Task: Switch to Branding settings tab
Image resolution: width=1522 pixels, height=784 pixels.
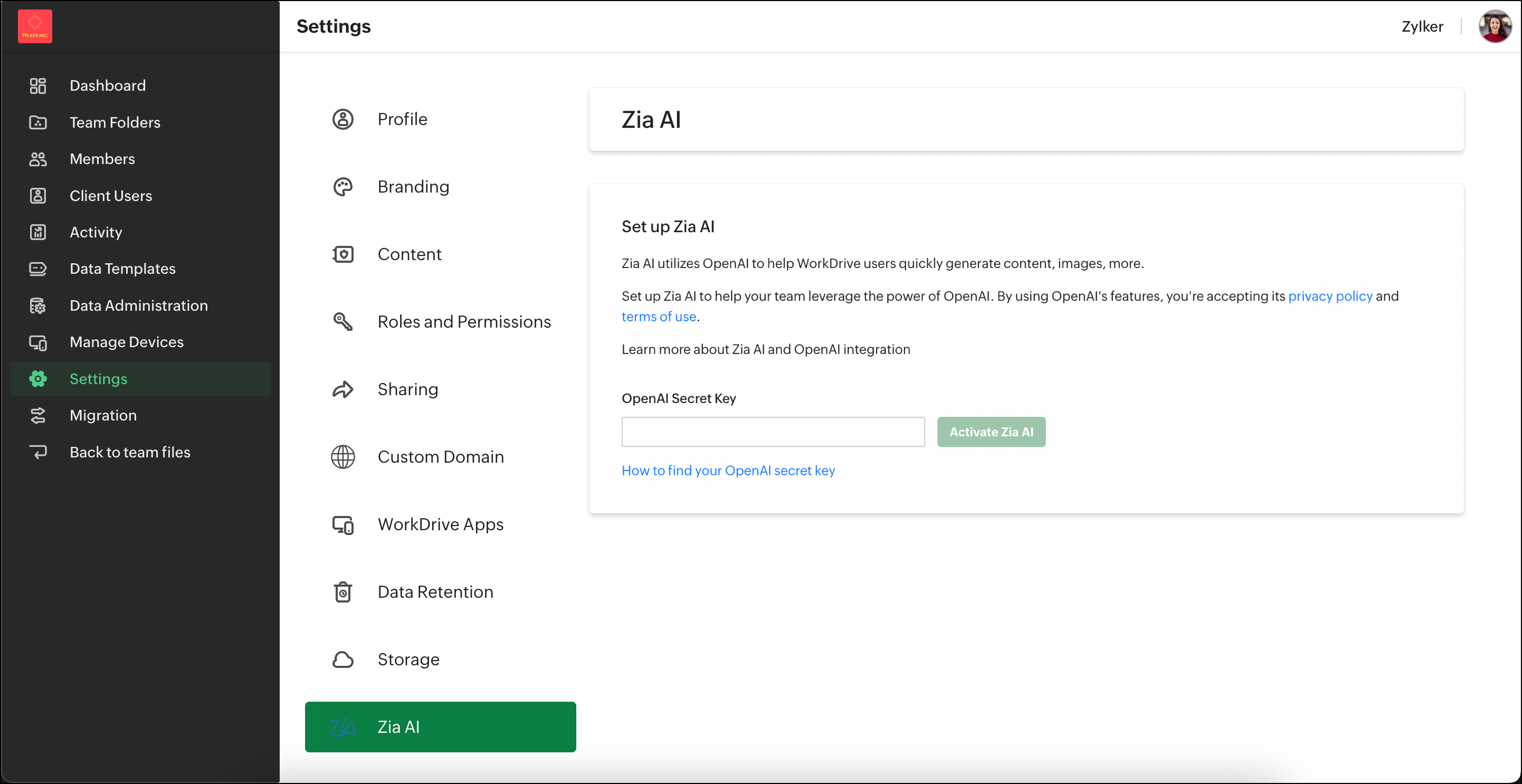Action: 440,187
